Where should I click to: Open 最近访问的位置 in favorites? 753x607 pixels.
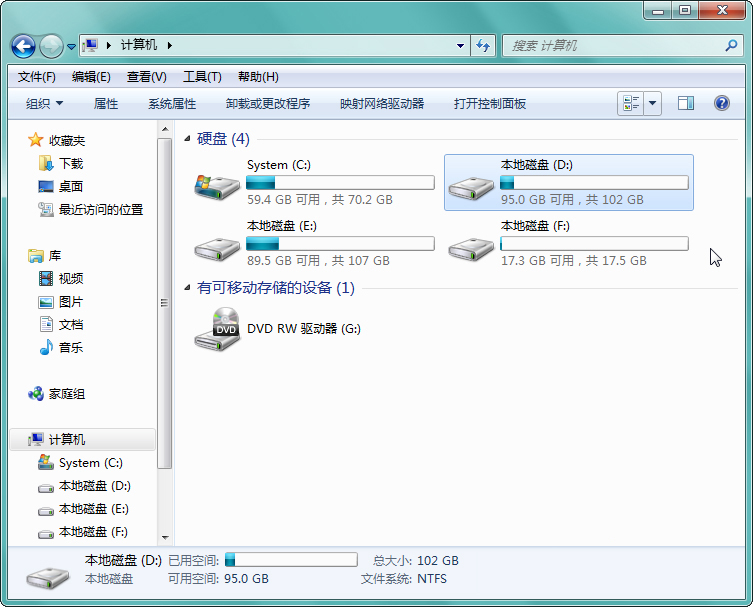pos(91,209)
